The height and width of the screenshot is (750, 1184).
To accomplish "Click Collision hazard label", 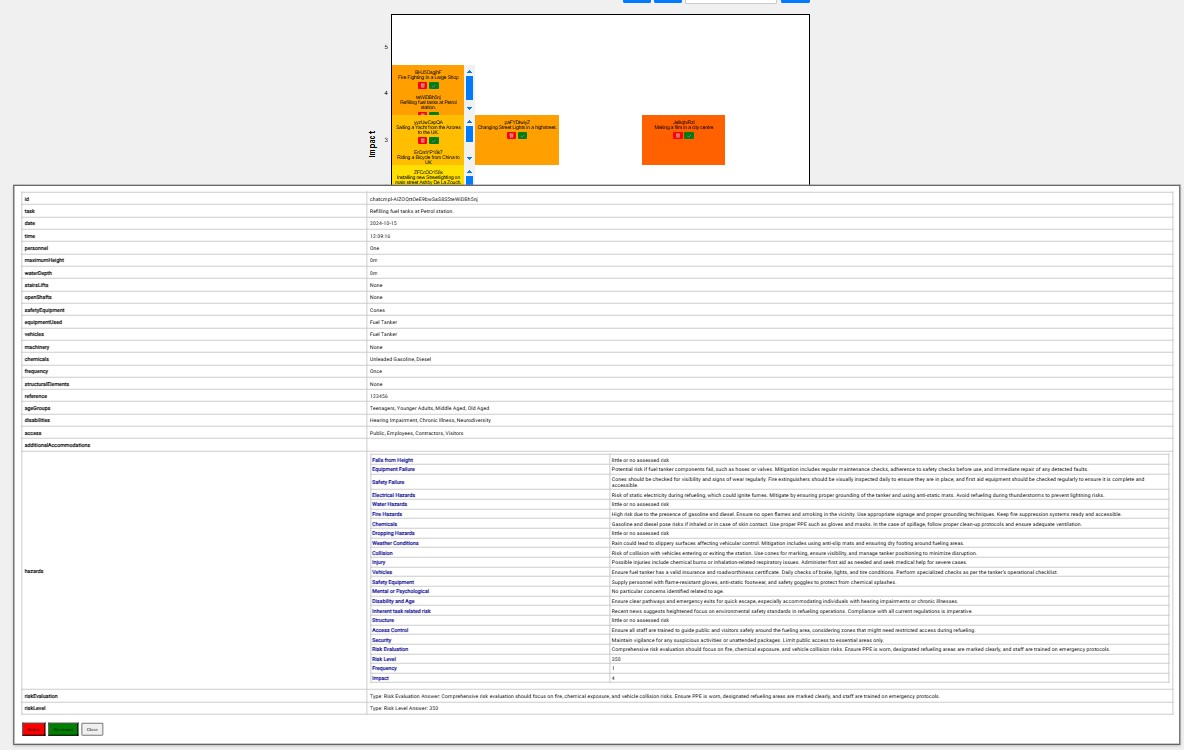I will point(382,553).
